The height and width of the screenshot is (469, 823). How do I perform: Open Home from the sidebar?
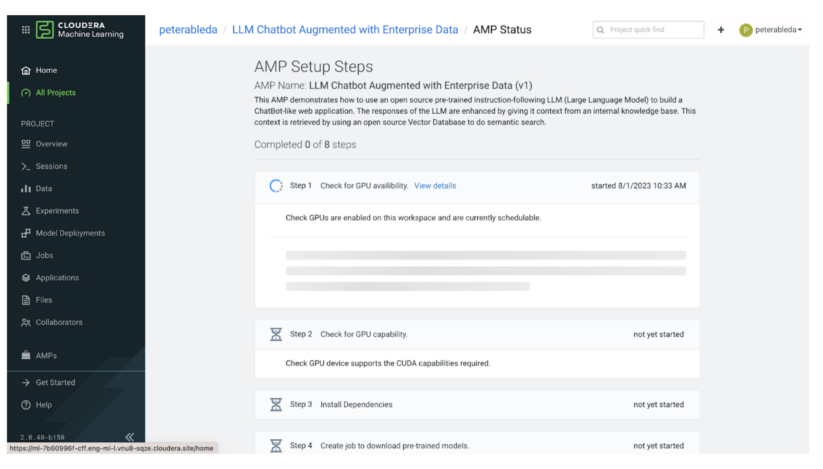point(46,70)
